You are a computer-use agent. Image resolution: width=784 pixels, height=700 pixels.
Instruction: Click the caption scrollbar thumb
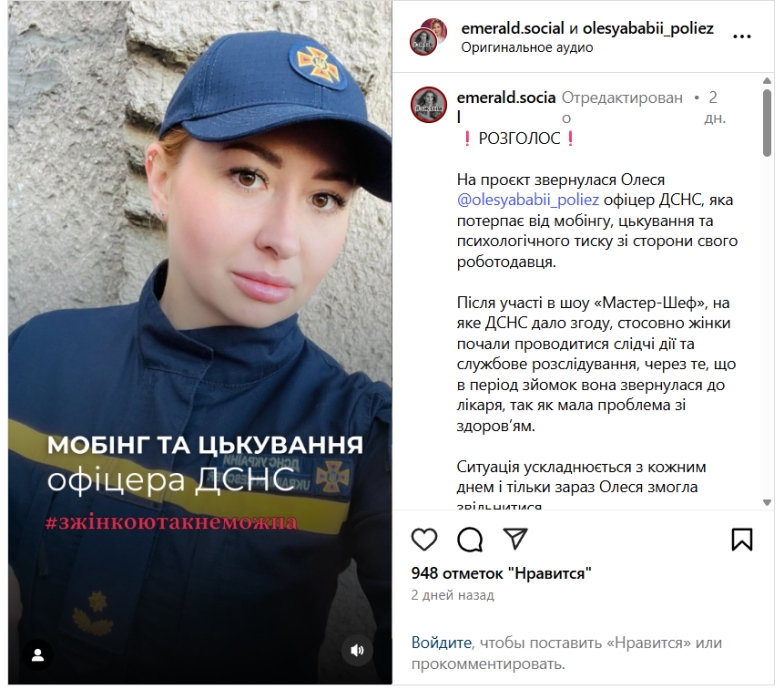coord(767,123)
